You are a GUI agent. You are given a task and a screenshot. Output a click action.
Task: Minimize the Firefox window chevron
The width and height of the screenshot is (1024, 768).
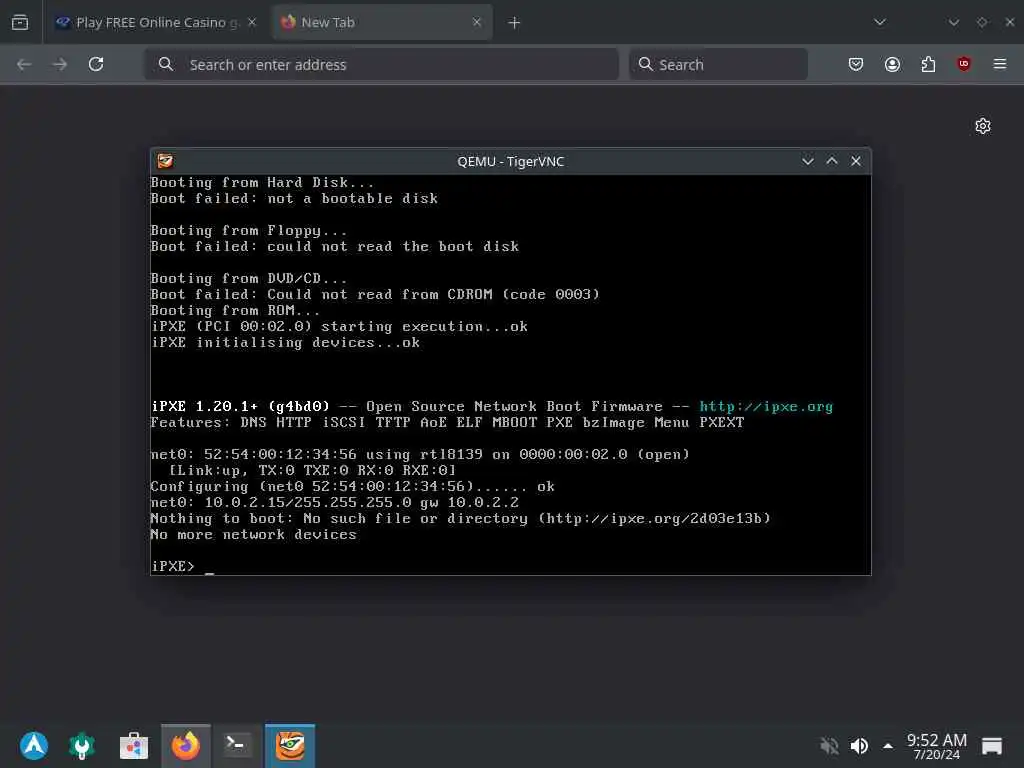click(954, 22)
